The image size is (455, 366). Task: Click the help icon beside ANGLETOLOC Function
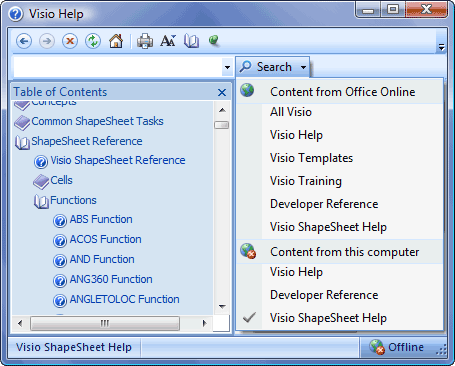tap(60, 301)
